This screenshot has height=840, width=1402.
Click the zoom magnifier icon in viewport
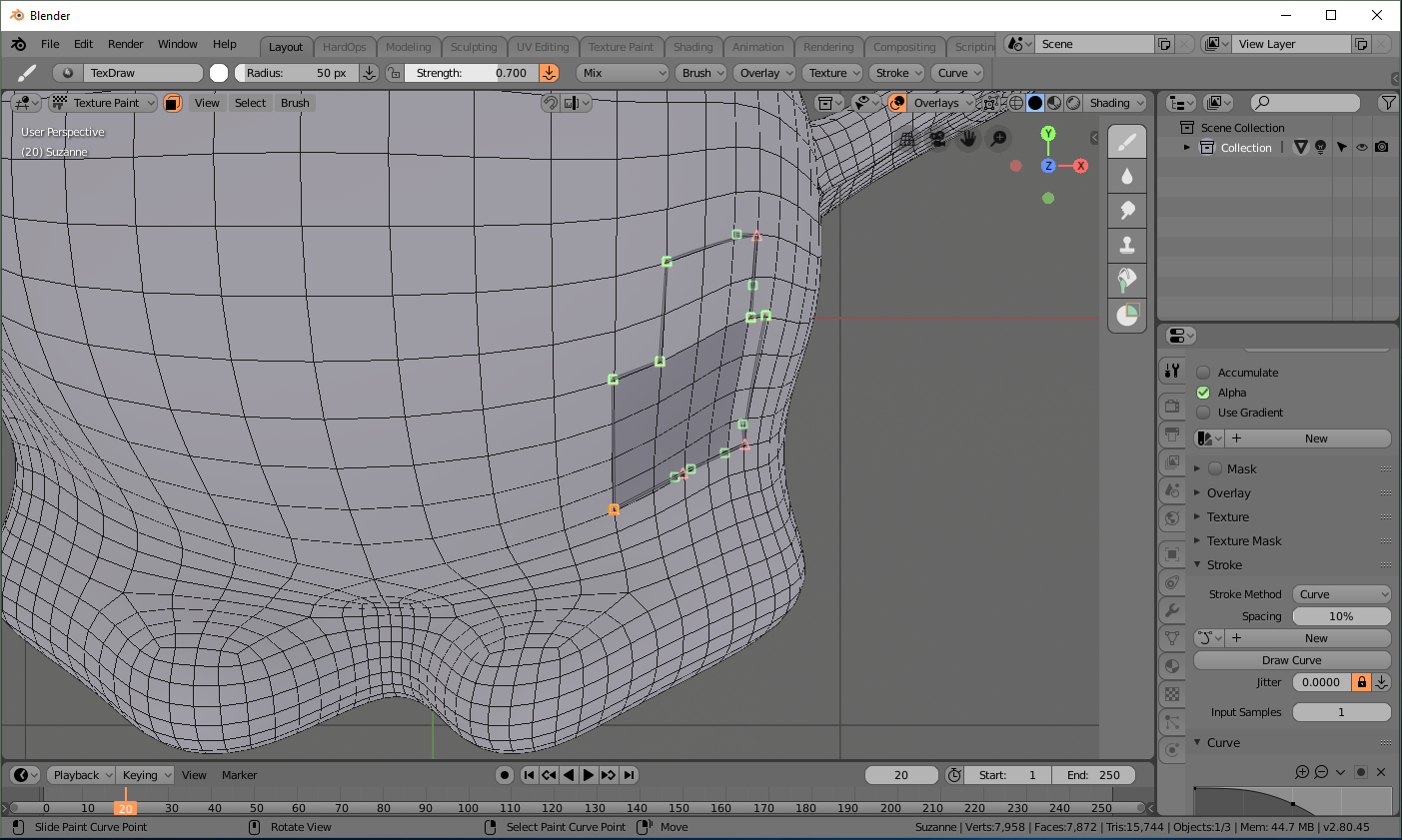(997, 140)
